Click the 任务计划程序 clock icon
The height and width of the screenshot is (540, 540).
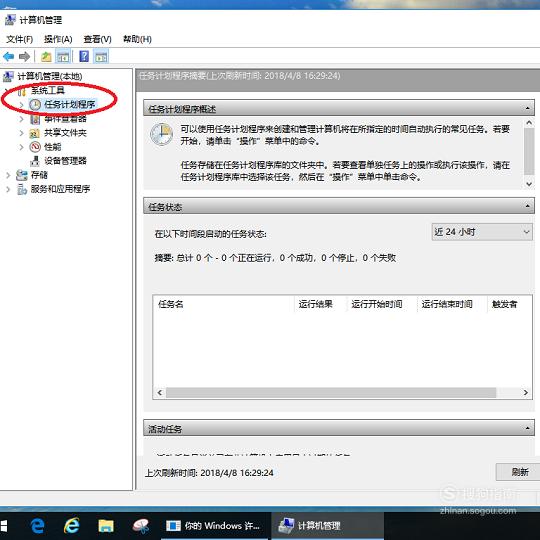pyautogui.click(x=35, y=104)
